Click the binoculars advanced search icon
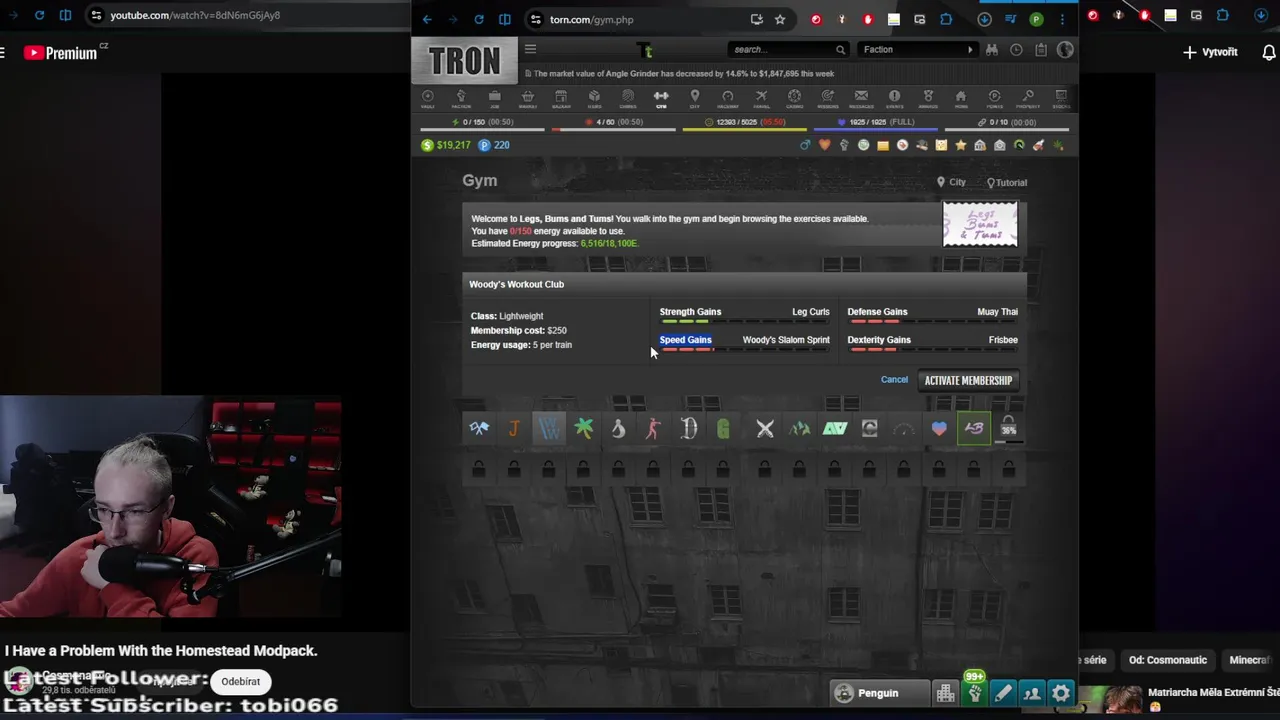Viewport: 1280px width, 720px height. tap(992, 50)
